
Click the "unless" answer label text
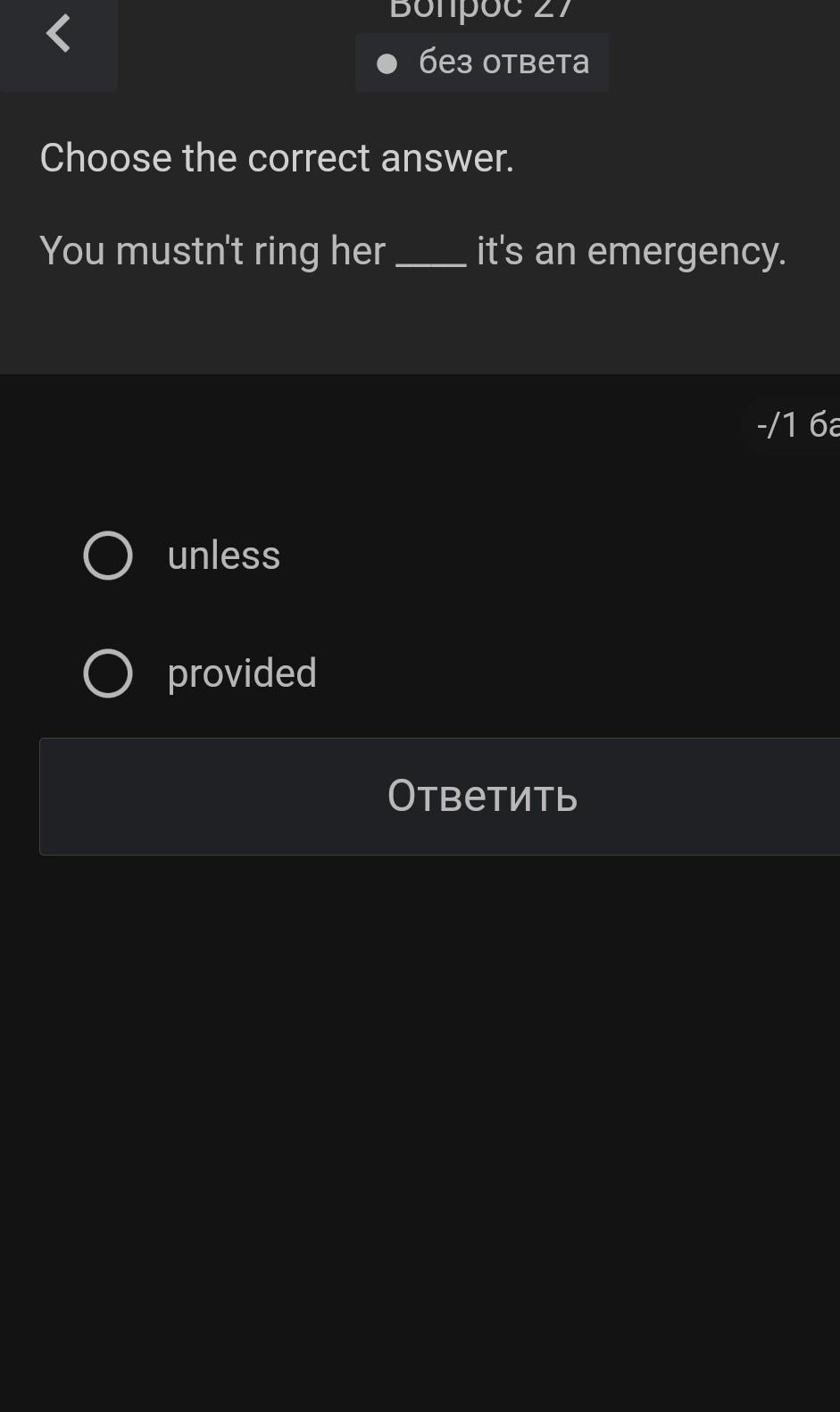tap(224, 556)
